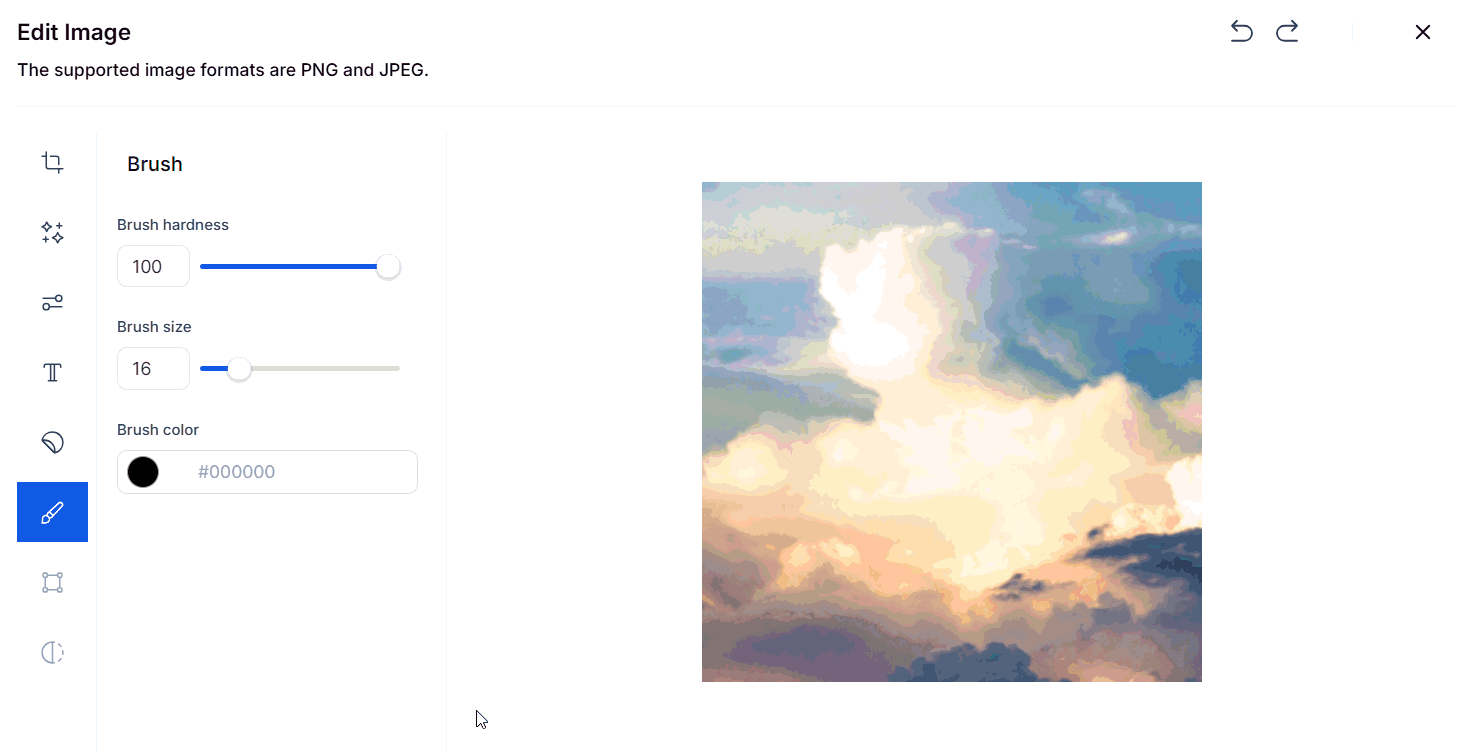This screenshot has height=752, width=1468.
Task: Select the frame tool with corner handles
Action: [x=52, y=582]
